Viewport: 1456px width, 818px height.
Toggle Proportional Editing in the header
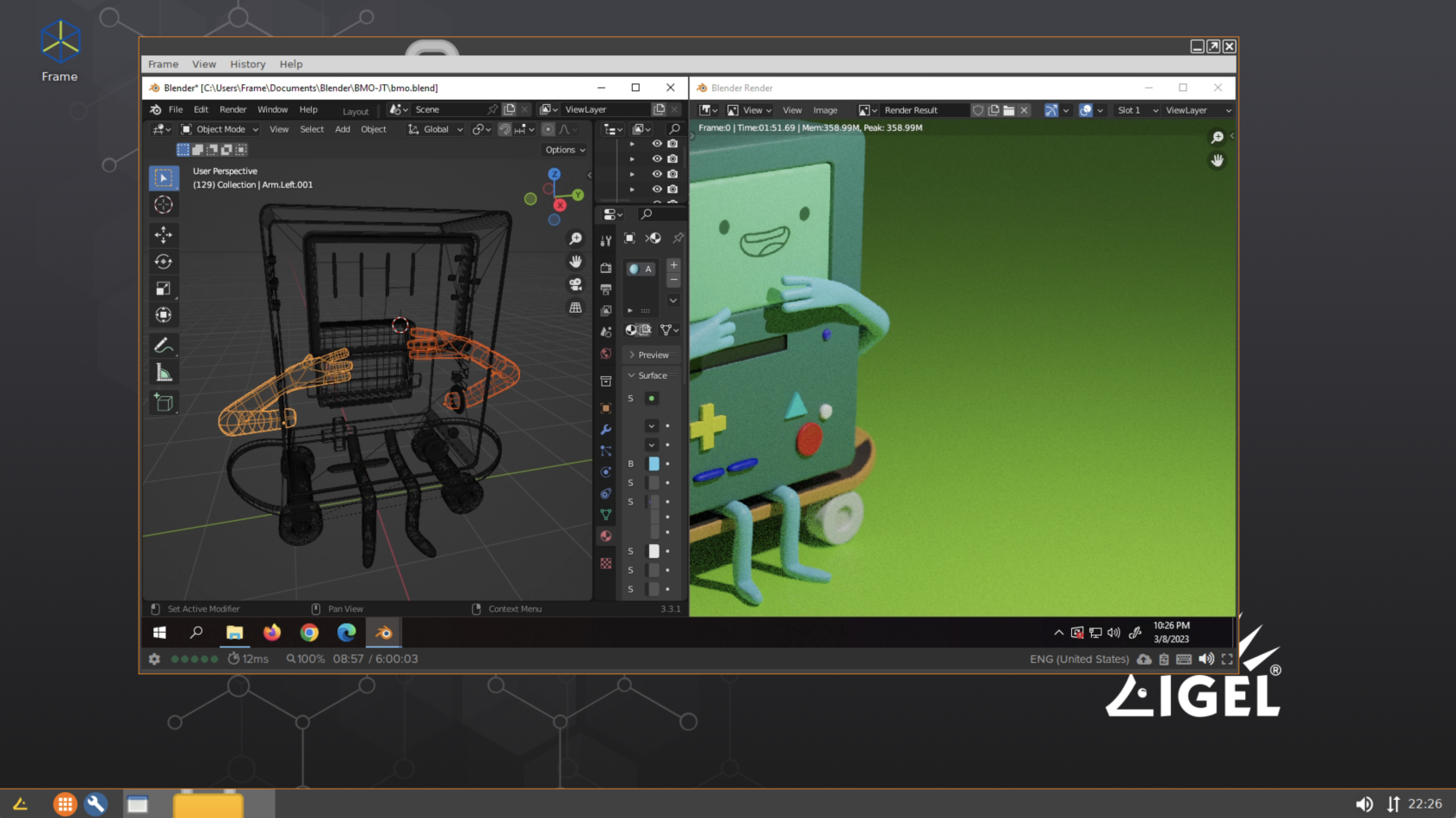(x=548, y=129)
